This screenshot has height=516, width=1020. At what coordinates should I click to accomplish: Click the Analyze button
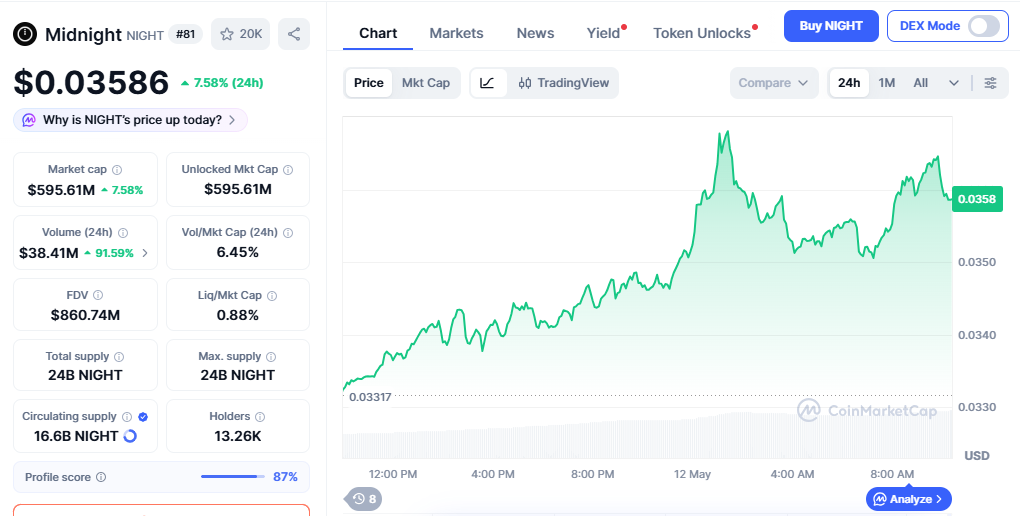tap(909, 499)
